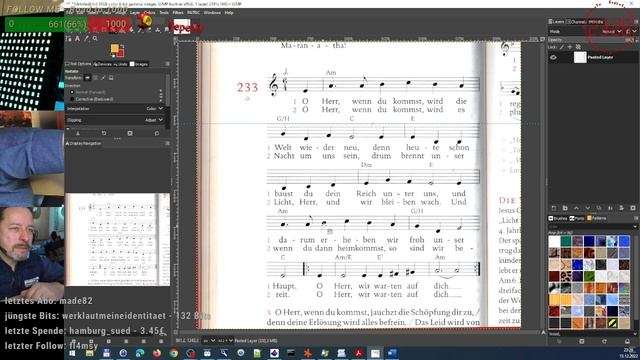Viewport: 640px width, 360px height.
Task: Create a new layer in the Layers panel
Action: [553, 208]
